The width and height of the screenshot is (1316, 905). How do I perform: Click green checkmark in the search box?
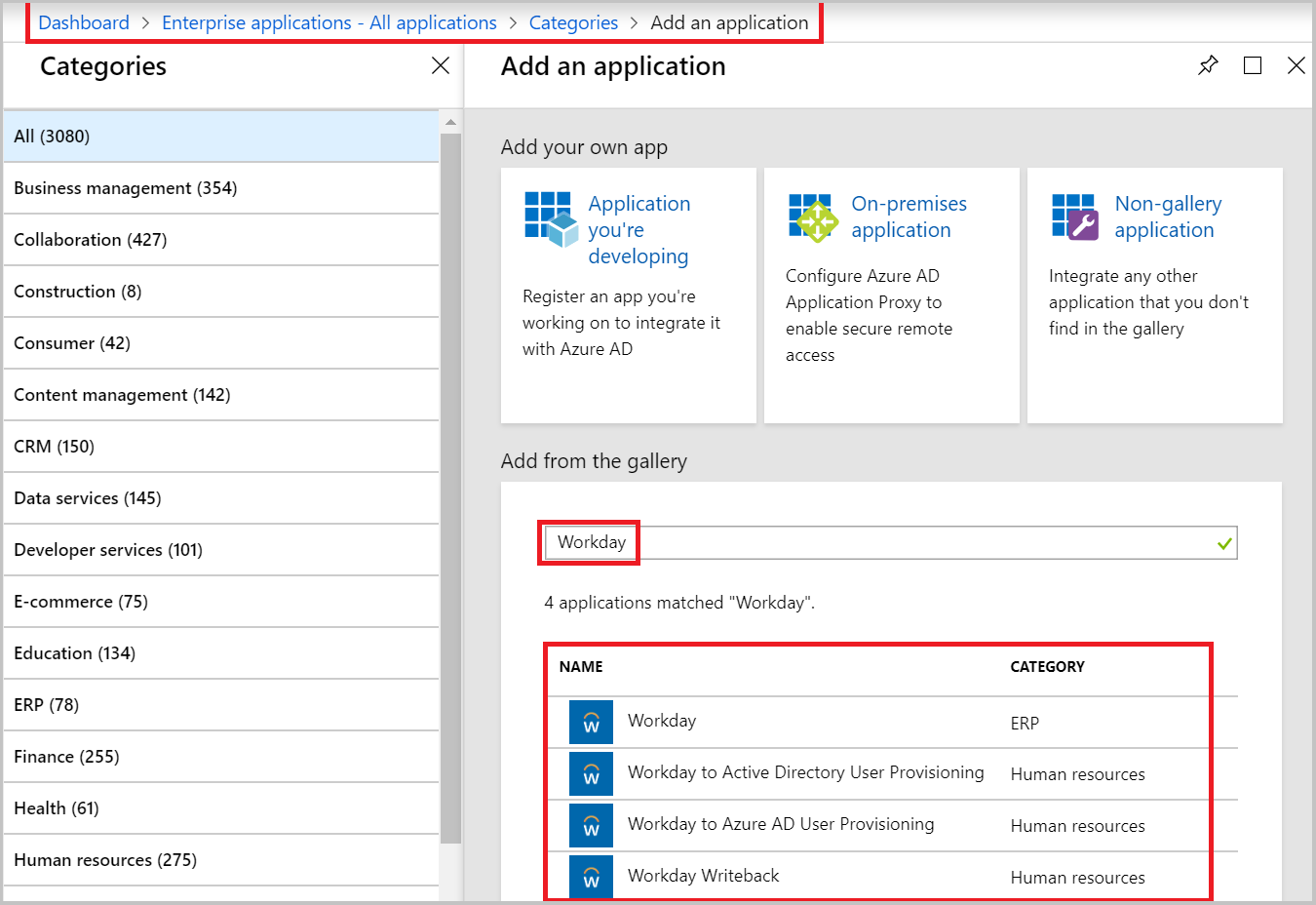click(1224, 543)
